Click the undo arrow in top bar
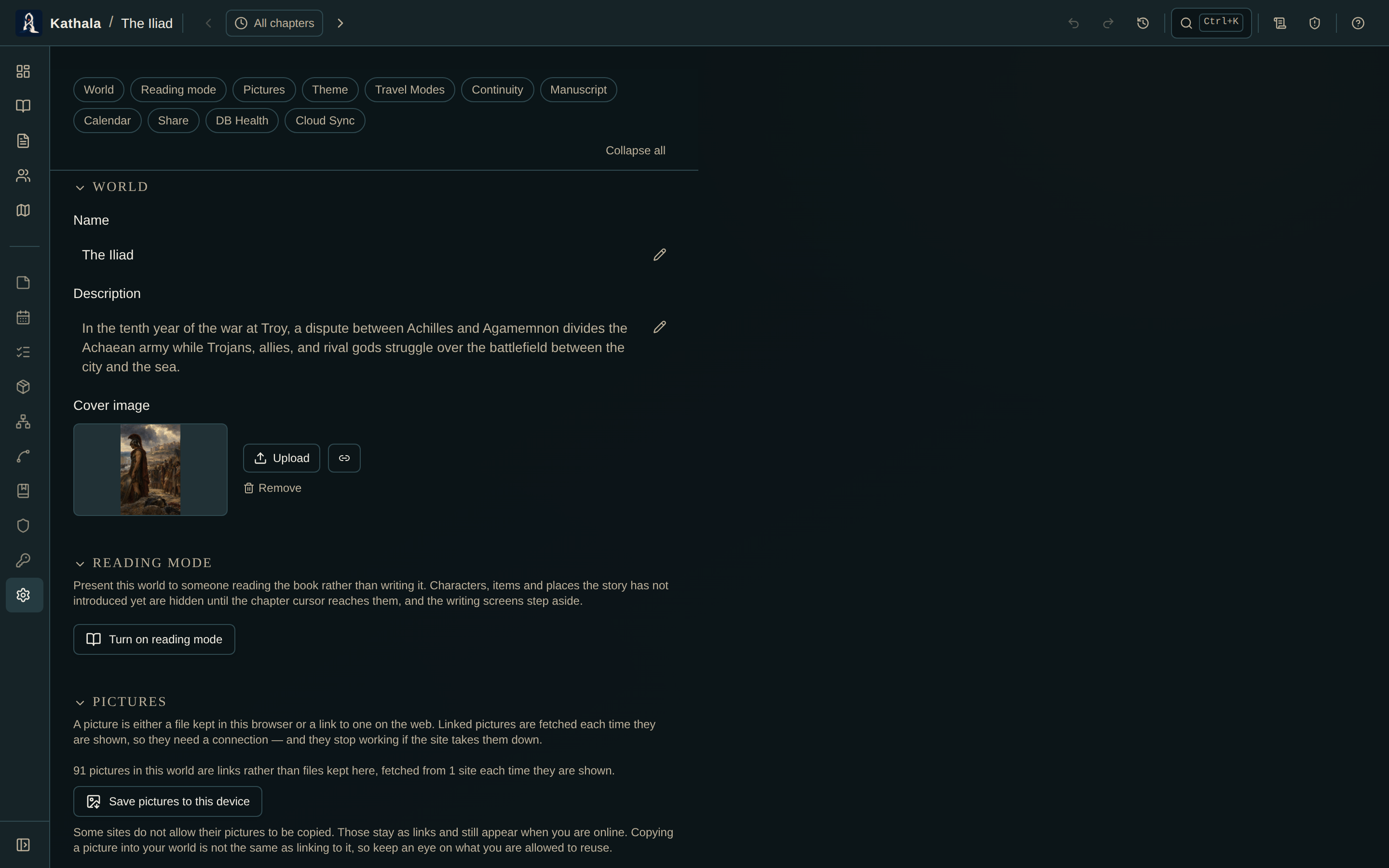The image size is (1389, 868). coord(1073,23)
